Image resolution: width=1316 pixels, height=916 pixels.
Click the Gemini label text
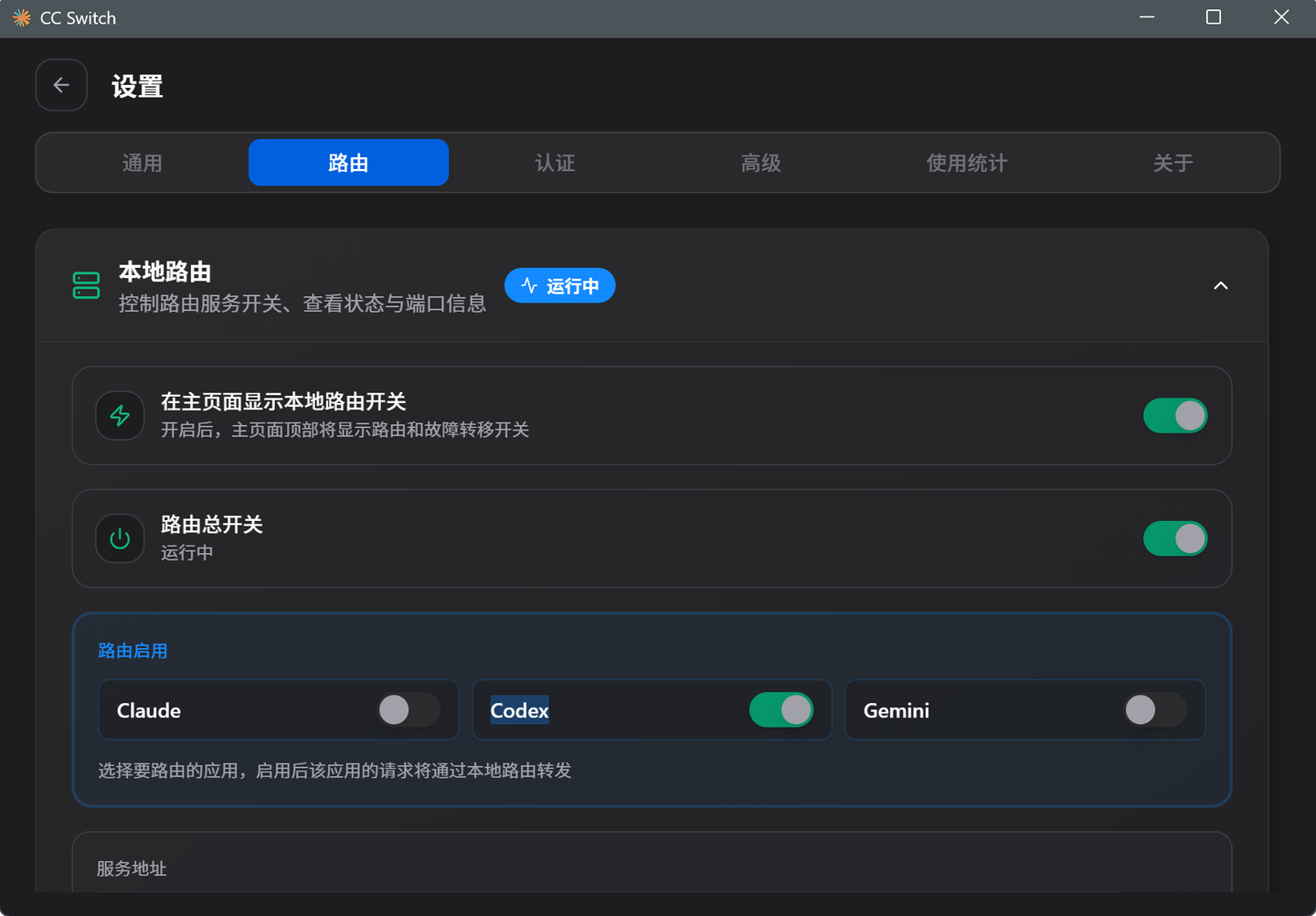coord(897,710)
